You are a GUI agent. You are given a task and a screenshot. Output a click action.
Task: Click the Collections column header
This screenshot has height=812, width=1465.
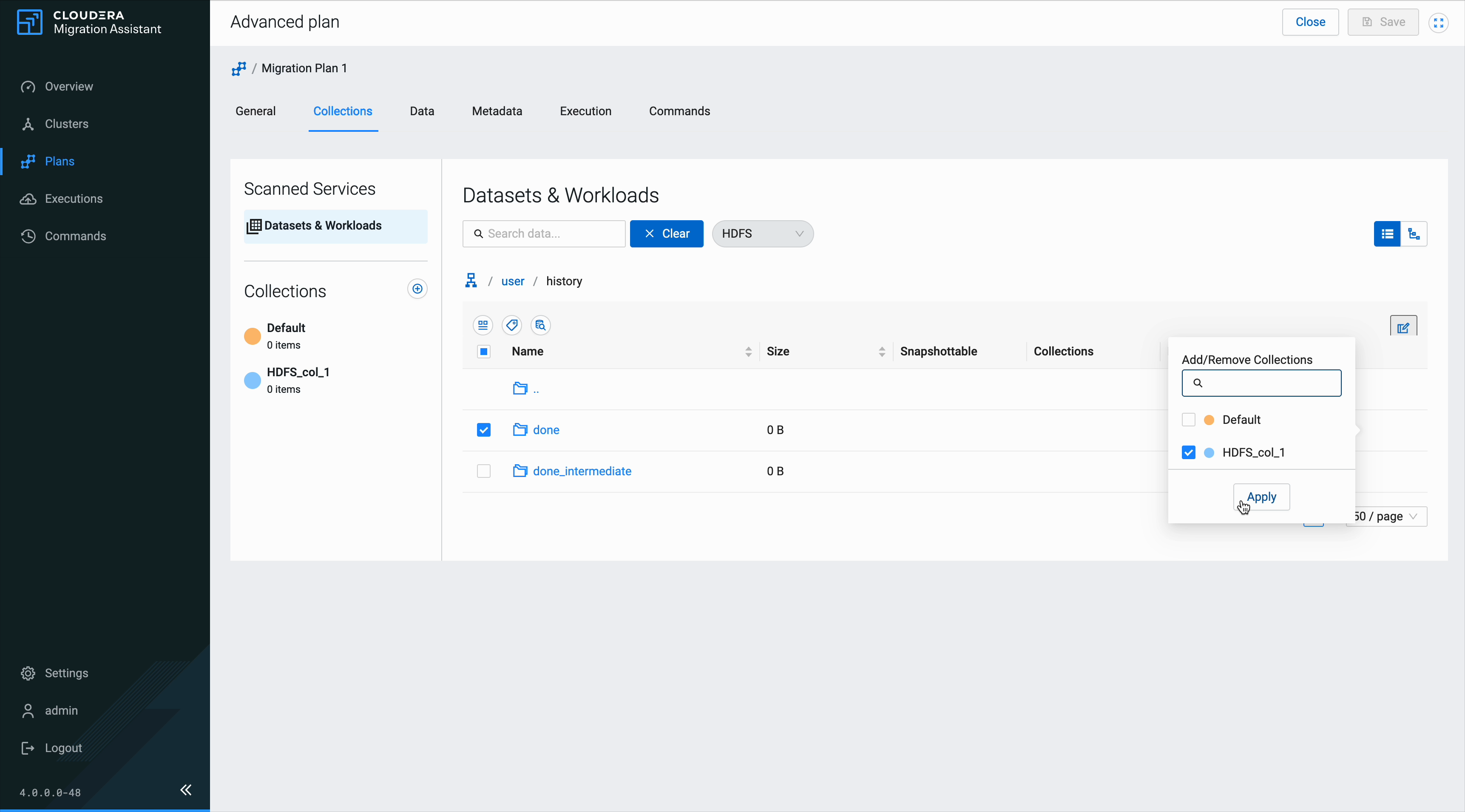(x=1064, y=352)
